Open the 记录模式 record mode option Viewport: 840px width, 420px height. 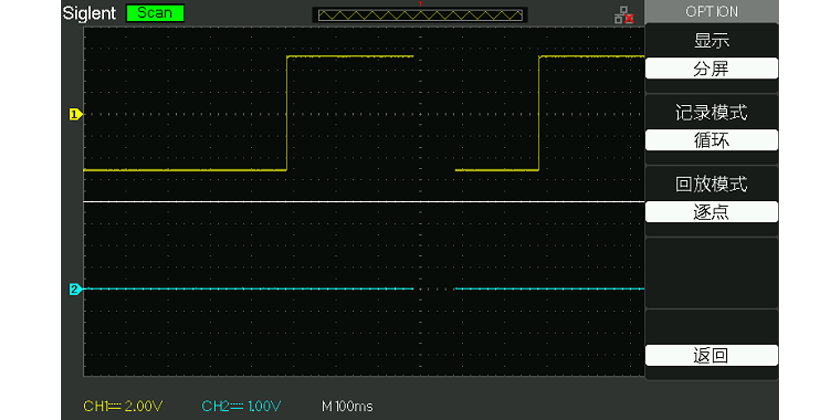pyautogui.click(x=711, y=113)
